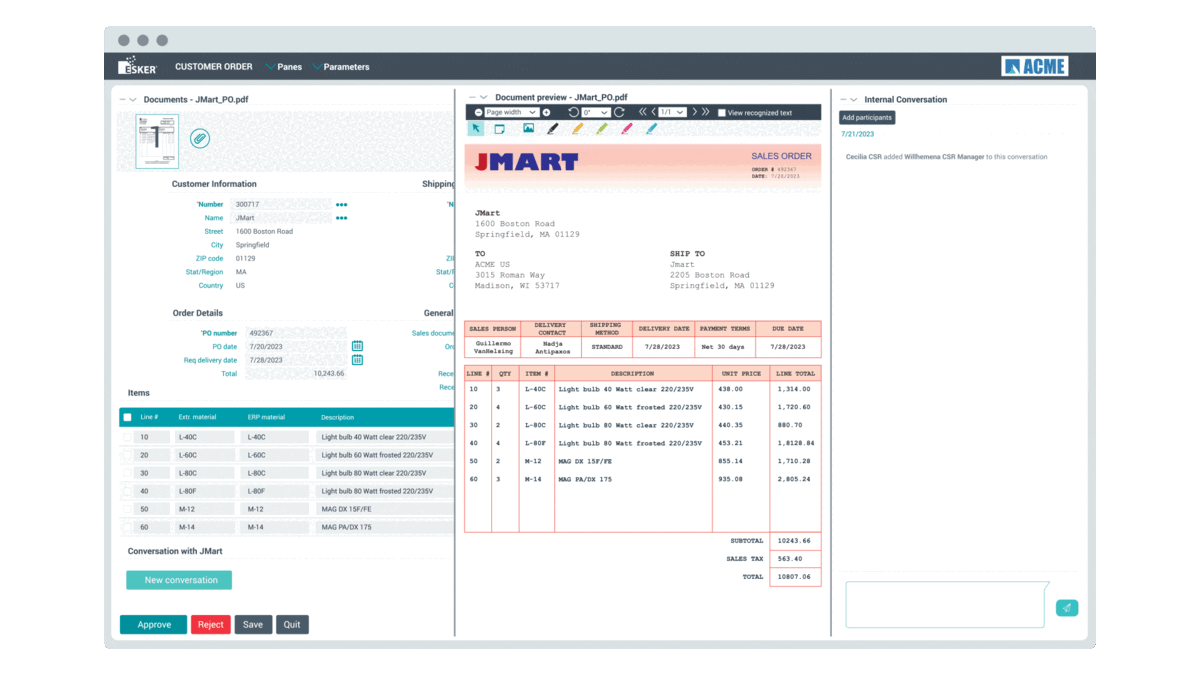
Task: Check the box for line 10
Action: pos(127,437)
